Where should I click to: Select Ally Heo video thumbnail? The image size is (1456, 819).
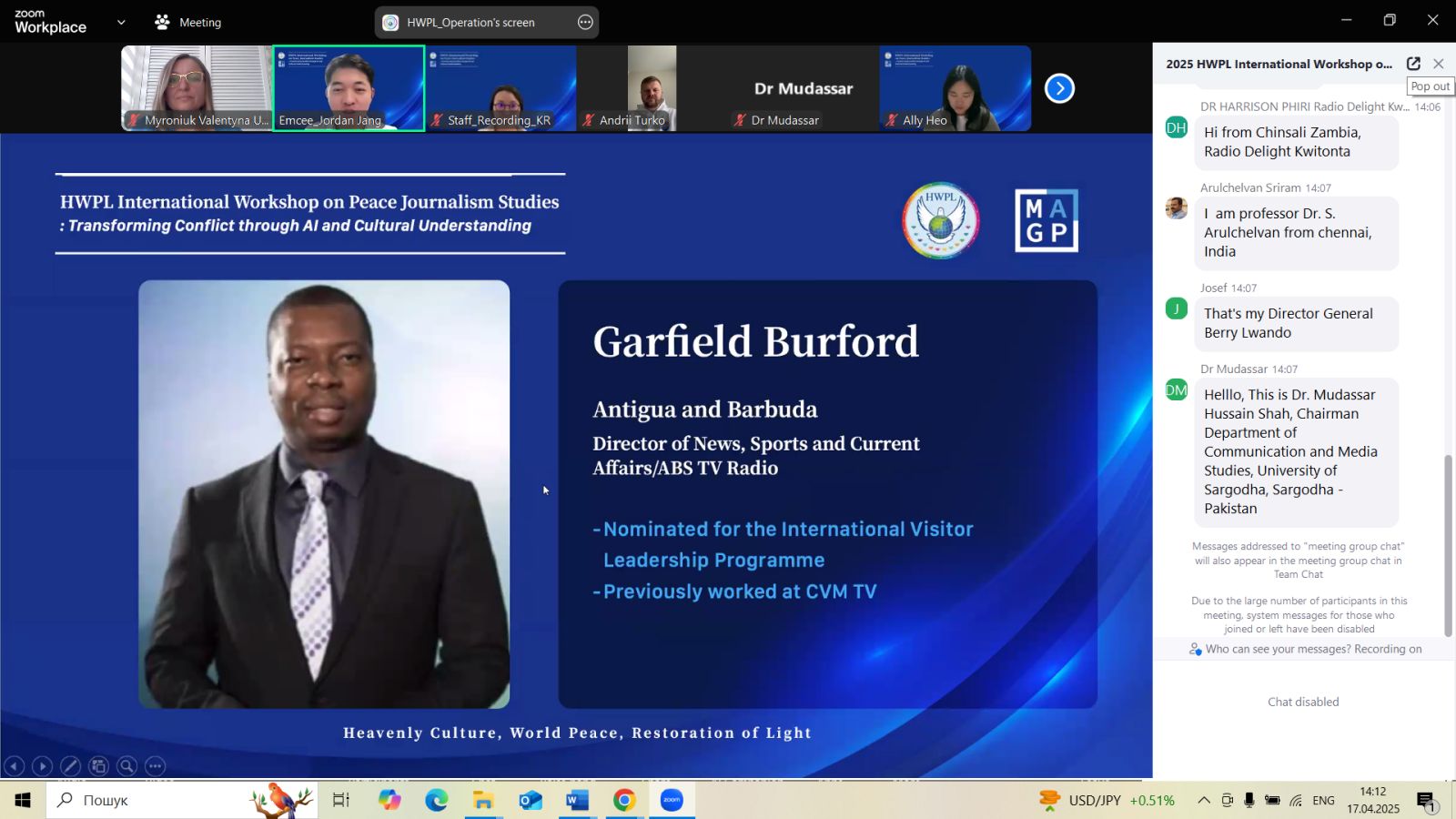pos(955,88)
